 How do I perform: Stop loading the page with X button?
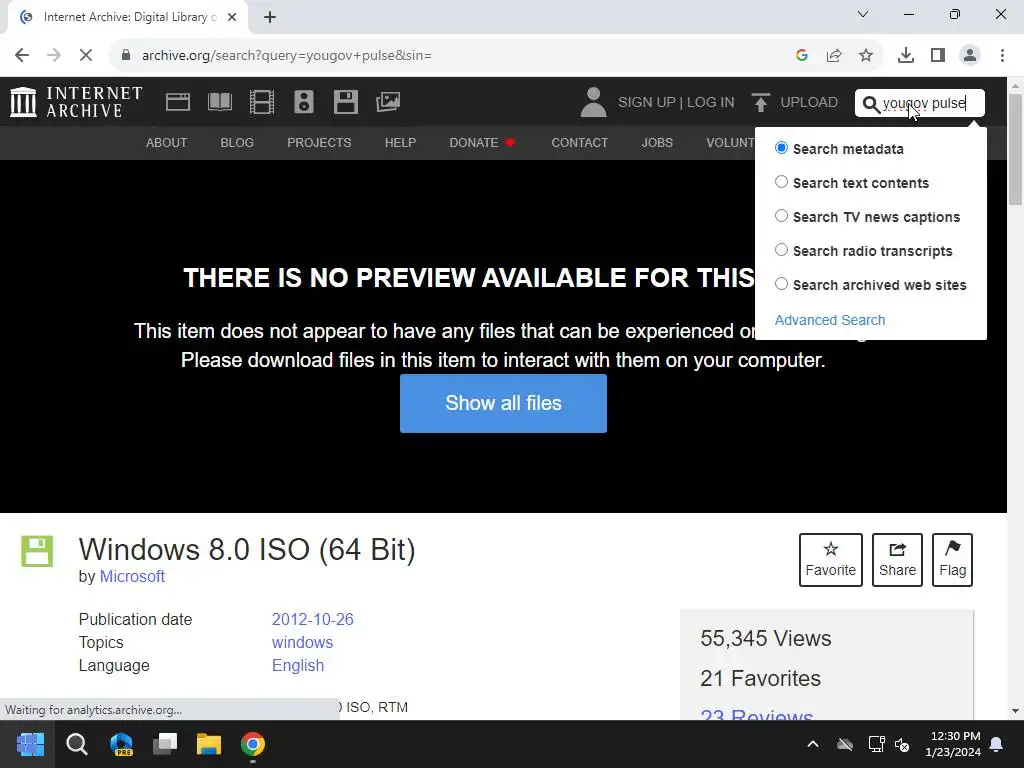[x=86, y=56]
